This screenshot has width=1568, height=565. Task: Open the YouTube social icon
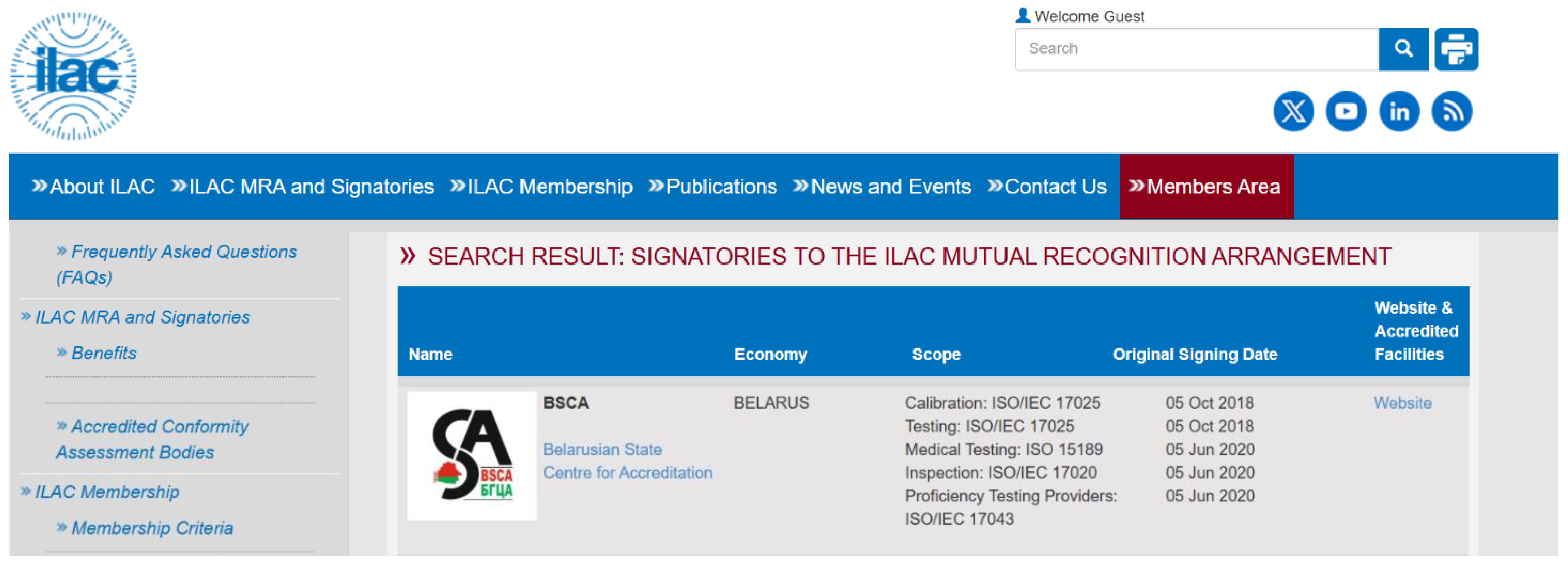click(1346, 111)
